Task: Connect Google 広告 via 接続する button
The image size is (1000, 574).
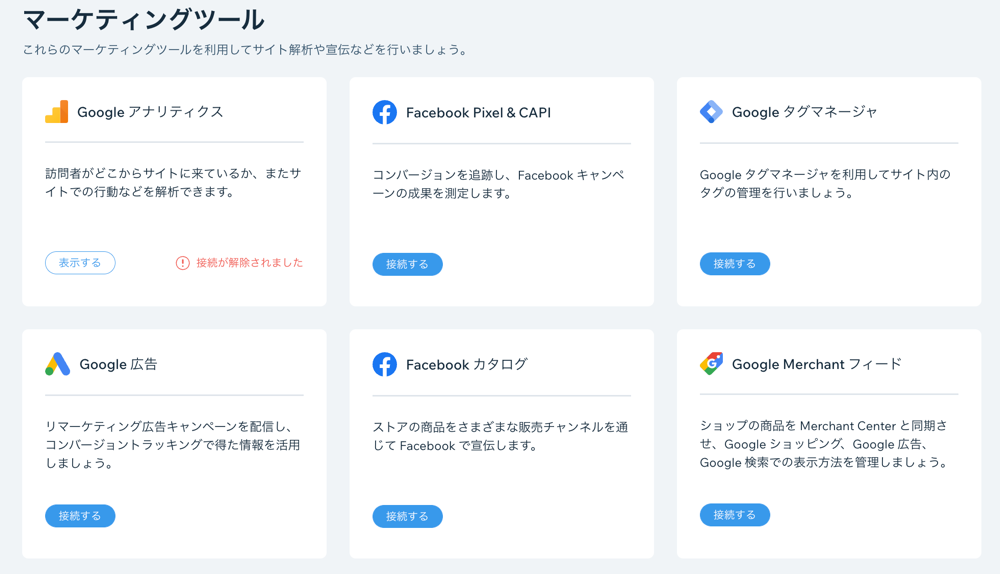Action: [x=80, y=516]
